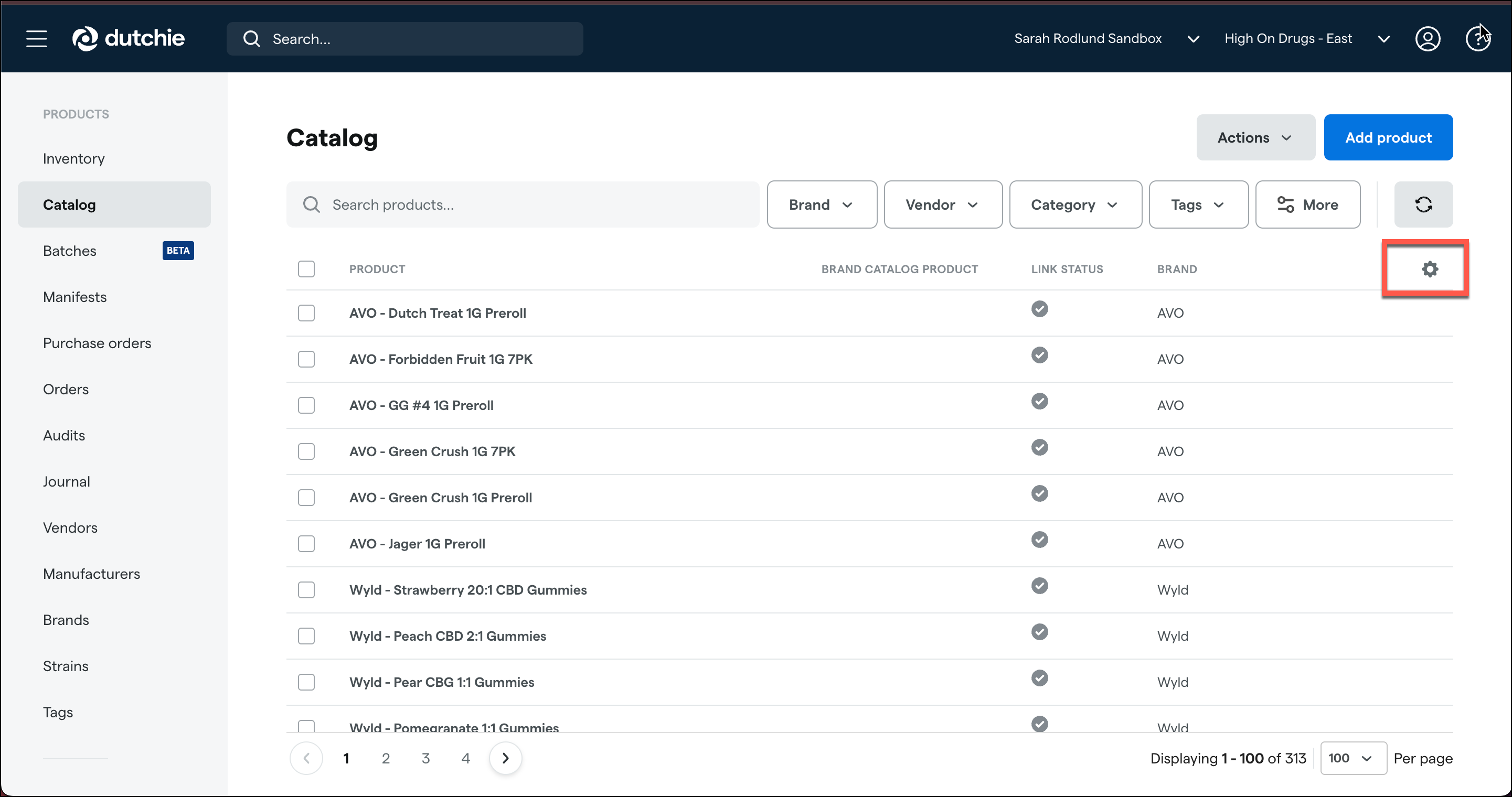Click the dutchie logo
1512x797 pixels.
(128, 39)
